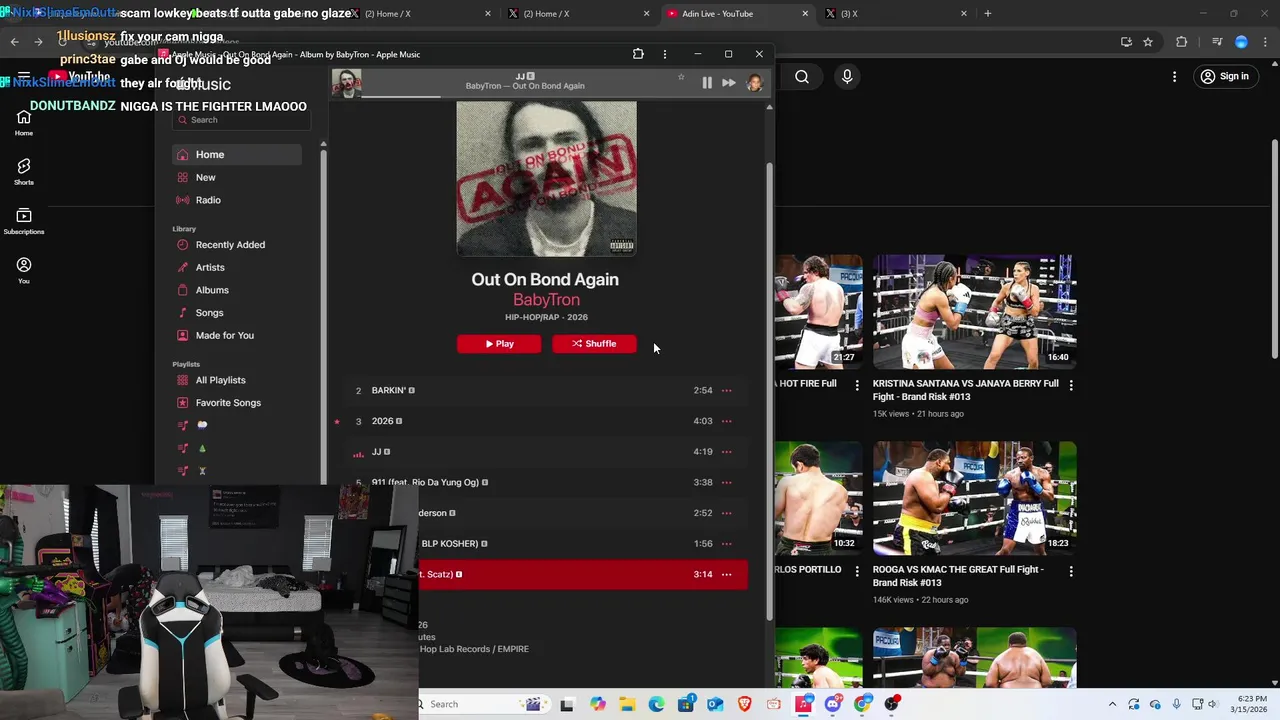Pause the playing song in Apple Music
Image resolution: width=1280 pixels, height=720 pixels.
(707, 83)
